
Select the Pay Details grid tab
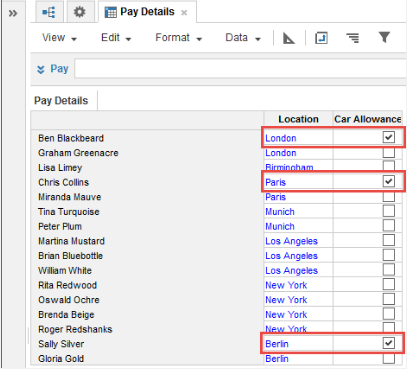tap(61, 101)
